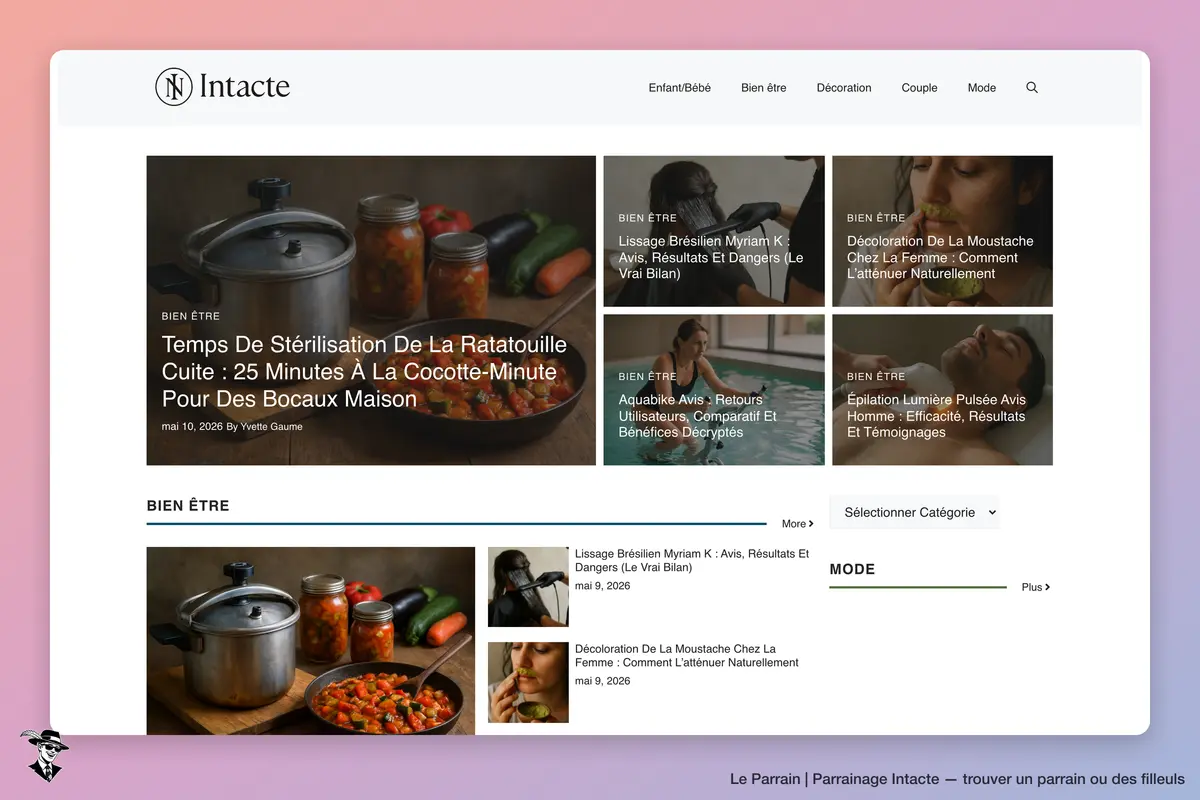Open the large pressure cooker list image
Screen dimensions: 1200x800
point(311,641)
